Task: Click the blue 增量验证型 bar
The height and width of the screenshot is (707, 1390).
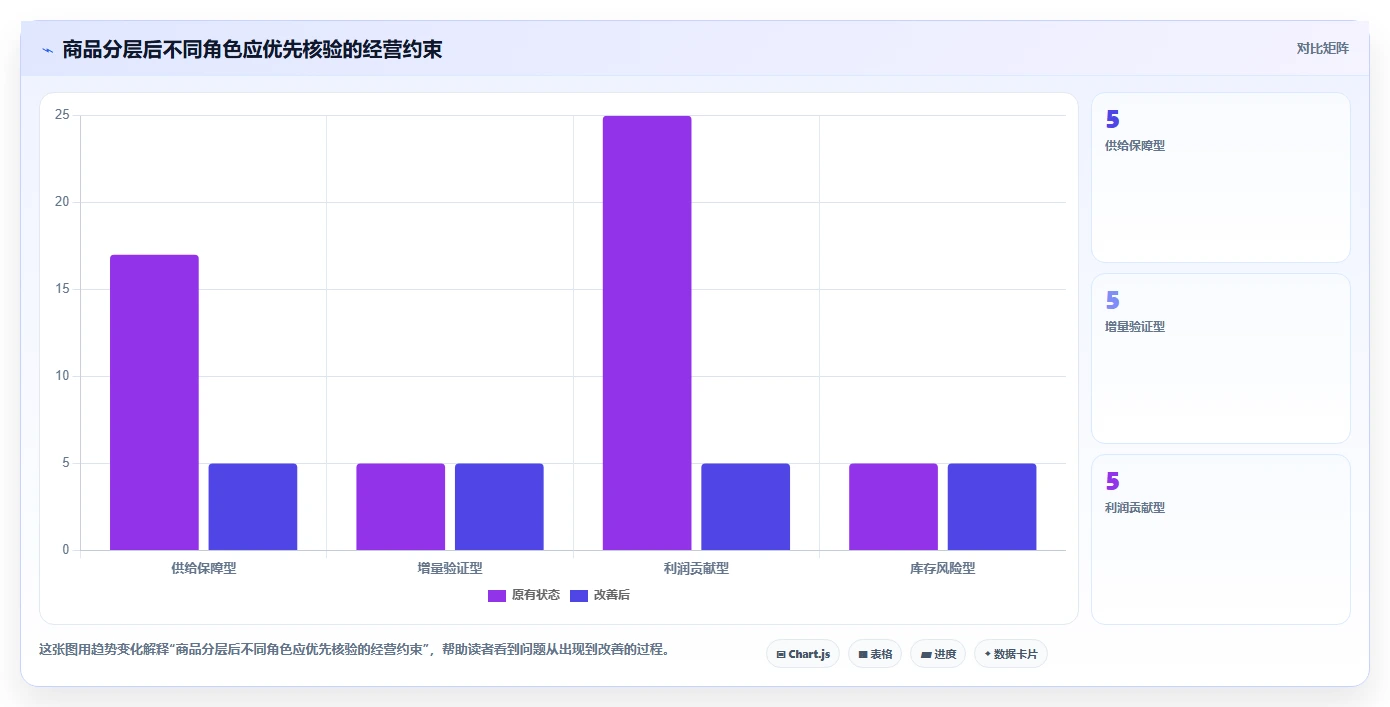Action: point(499,507)
